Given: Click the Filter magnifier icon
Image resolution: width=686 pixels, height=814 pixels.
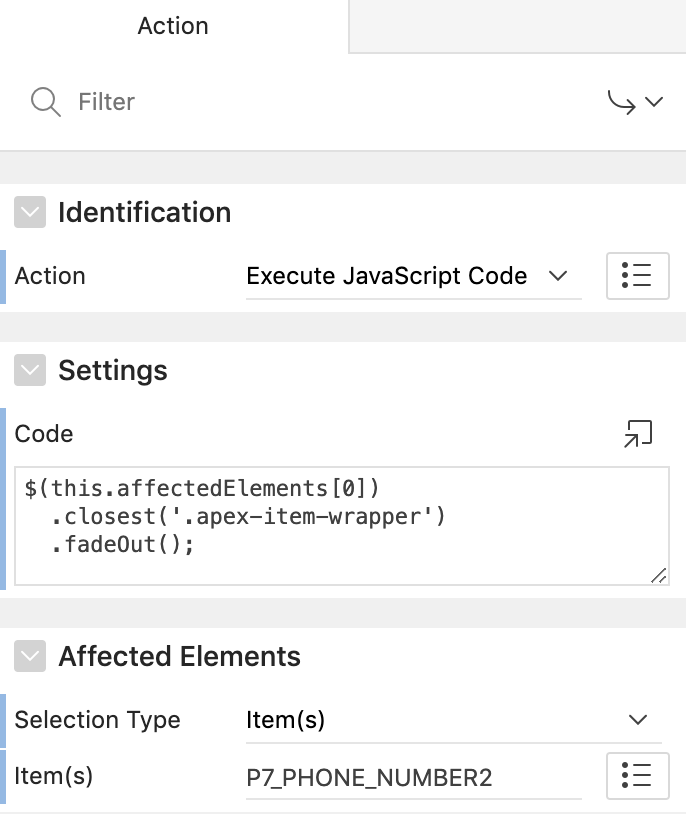Looking at the screenshot, I should coord(46,102).
